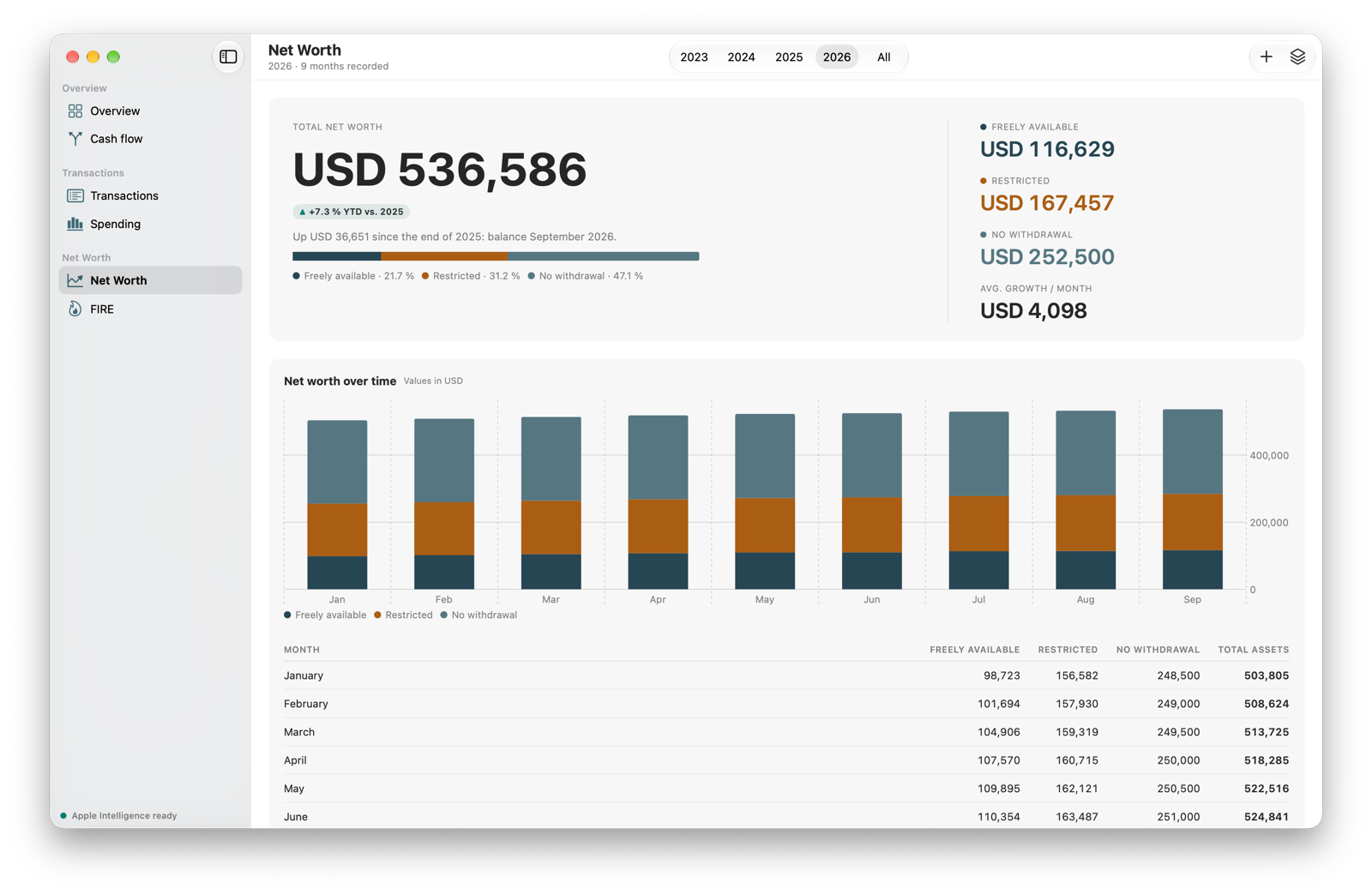
Task: Select the March row label
Action: pyautogui.click(x=299, y=732)
